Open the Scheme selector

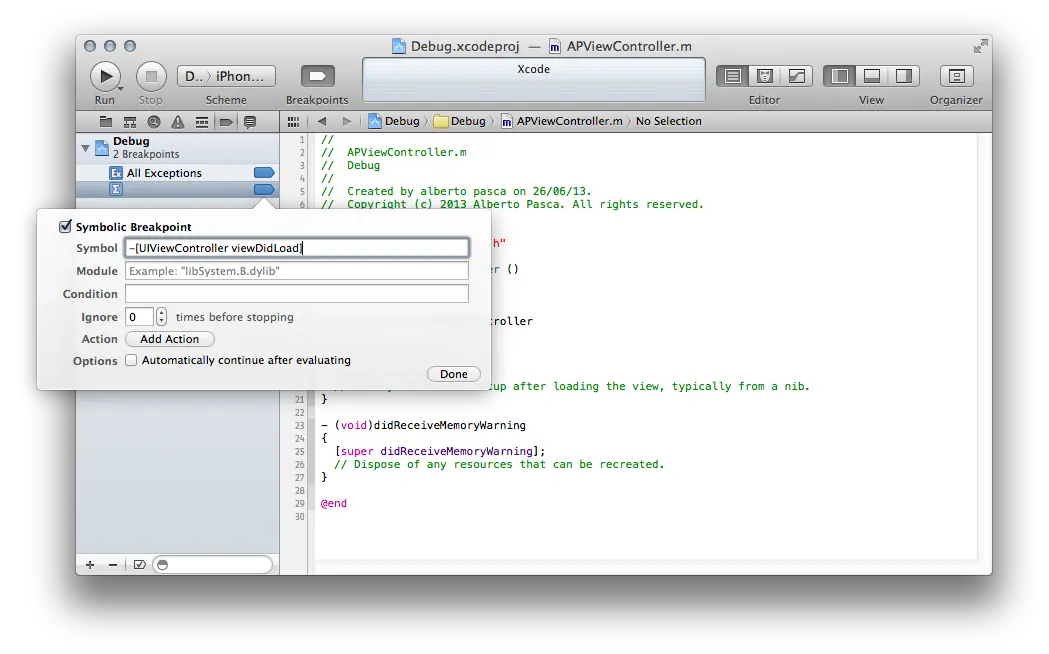(x=226, y=76)
